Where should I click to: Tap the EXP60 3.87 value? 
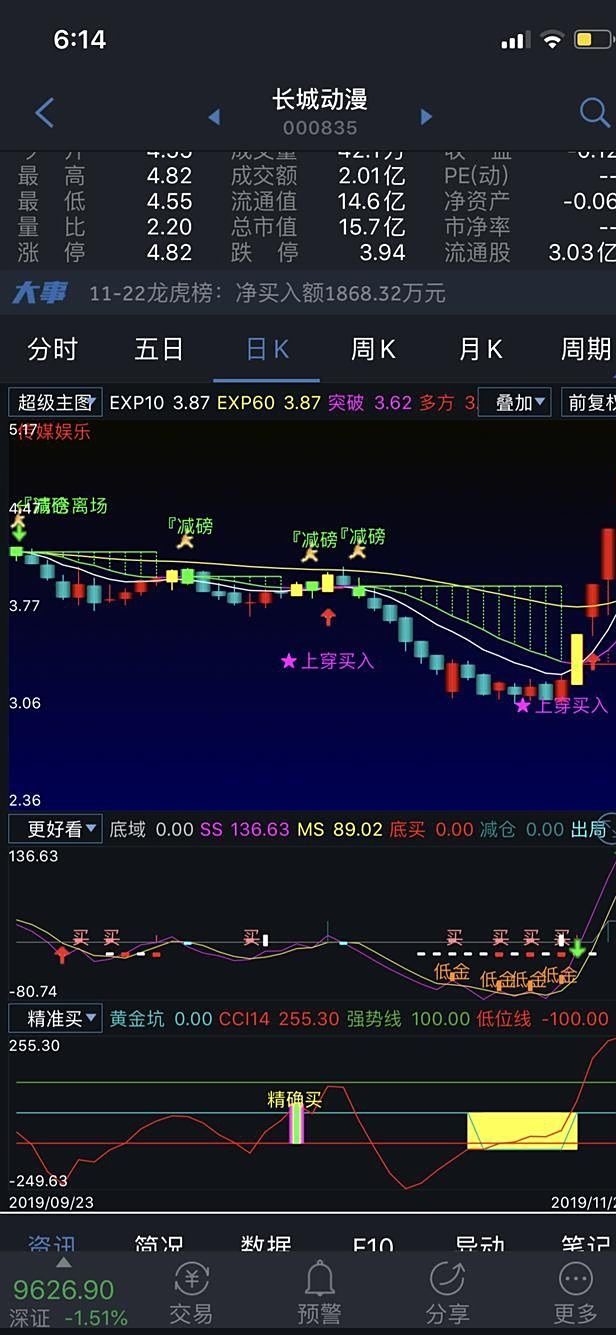268,403
